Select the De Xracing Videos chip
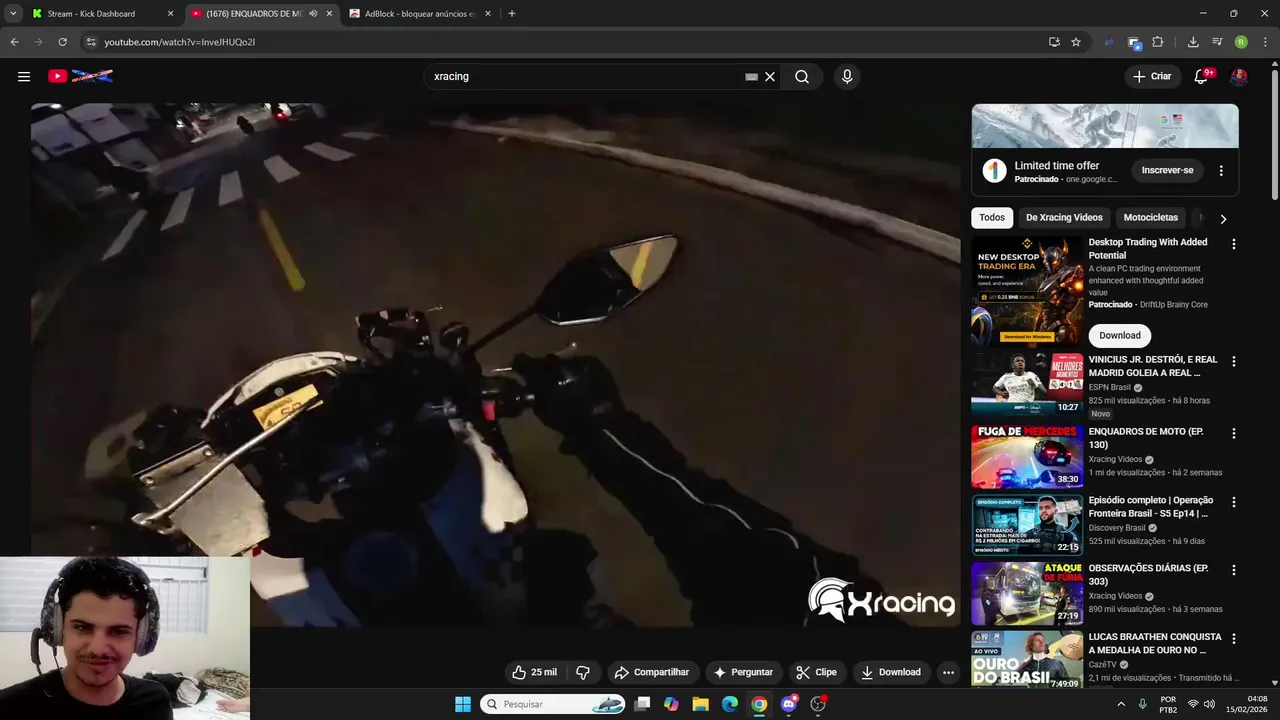The image size is (1280, 720). click(x=1064, y=217)
